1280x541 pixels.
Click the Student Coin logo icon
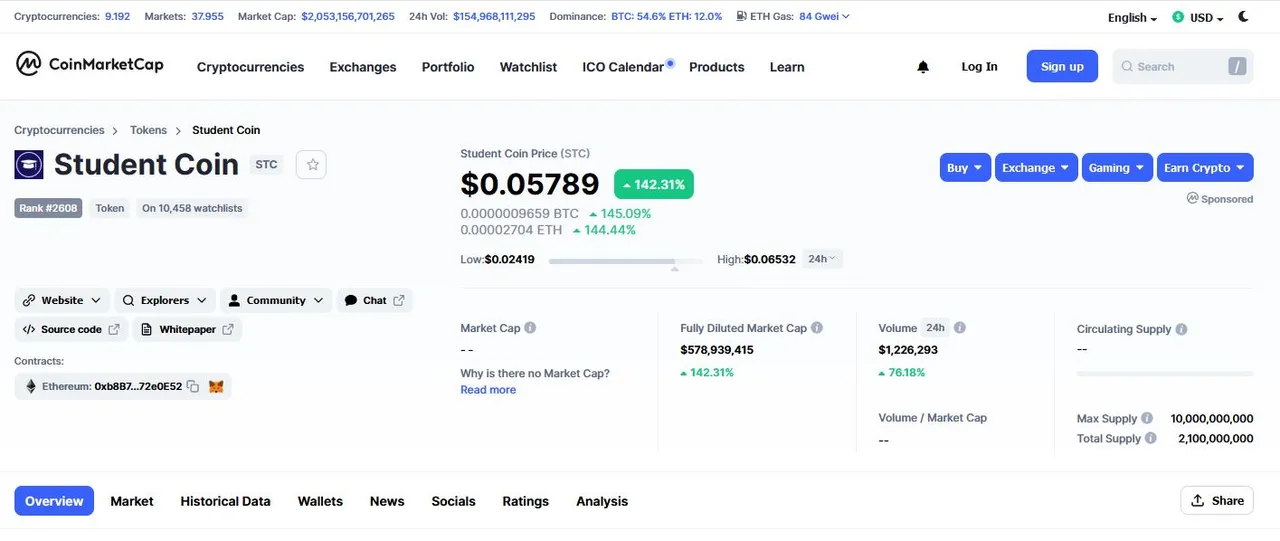point(29,164)
